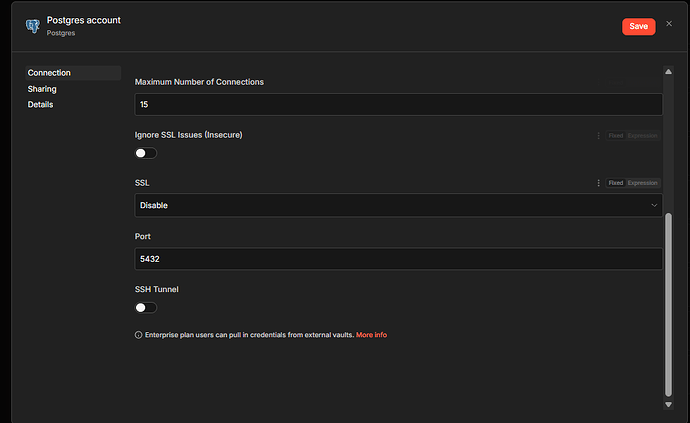This screenshot has width=690, height=423.
Task: Switch to the Details tab
Action: [41, 105]
